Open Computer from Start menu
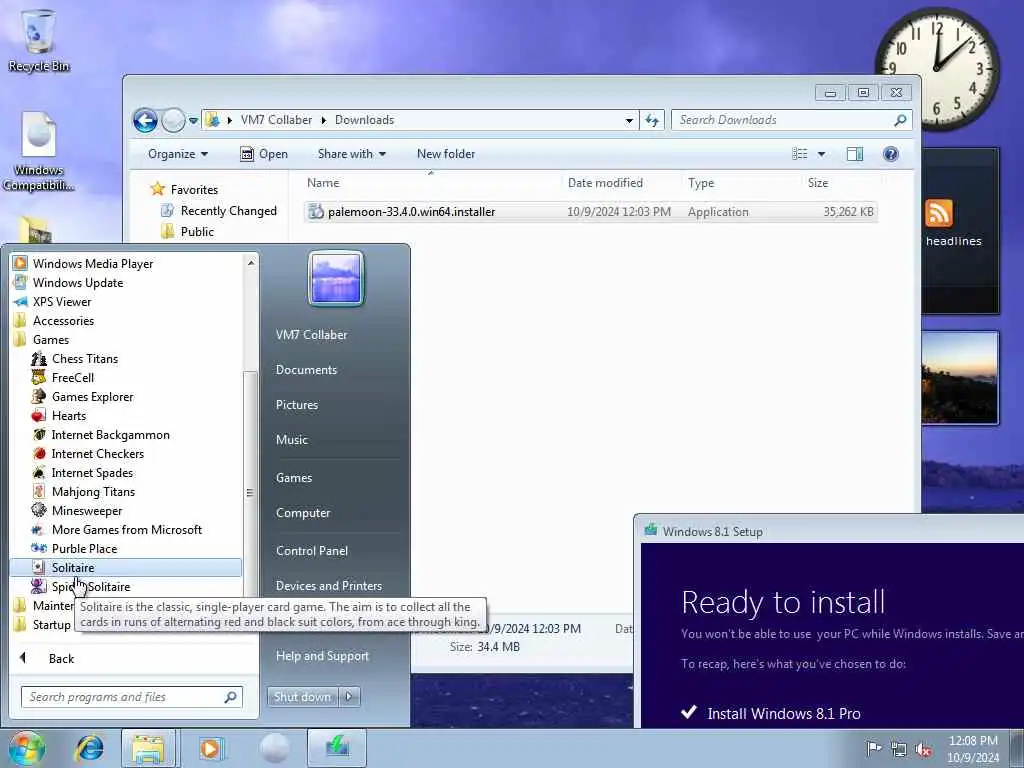 coord(303,513)
